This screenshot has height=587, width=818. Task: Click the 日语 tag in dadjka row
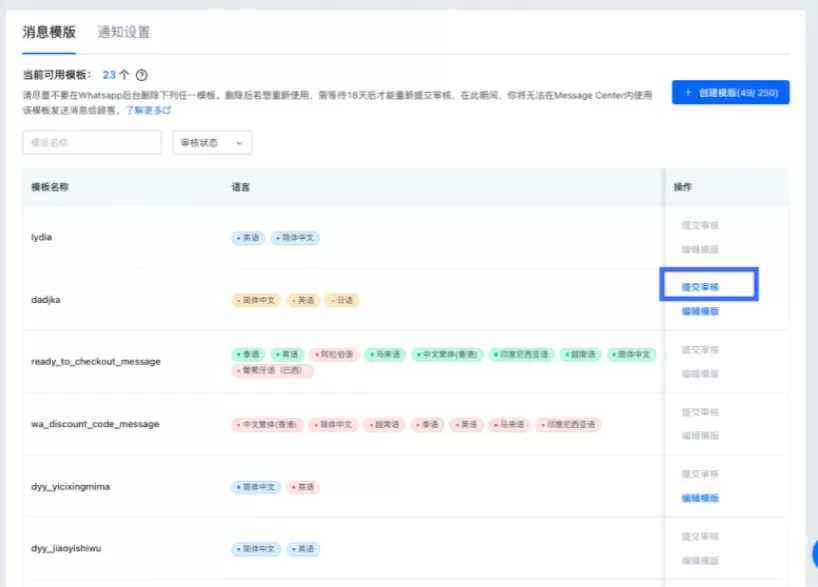[342, 300]
